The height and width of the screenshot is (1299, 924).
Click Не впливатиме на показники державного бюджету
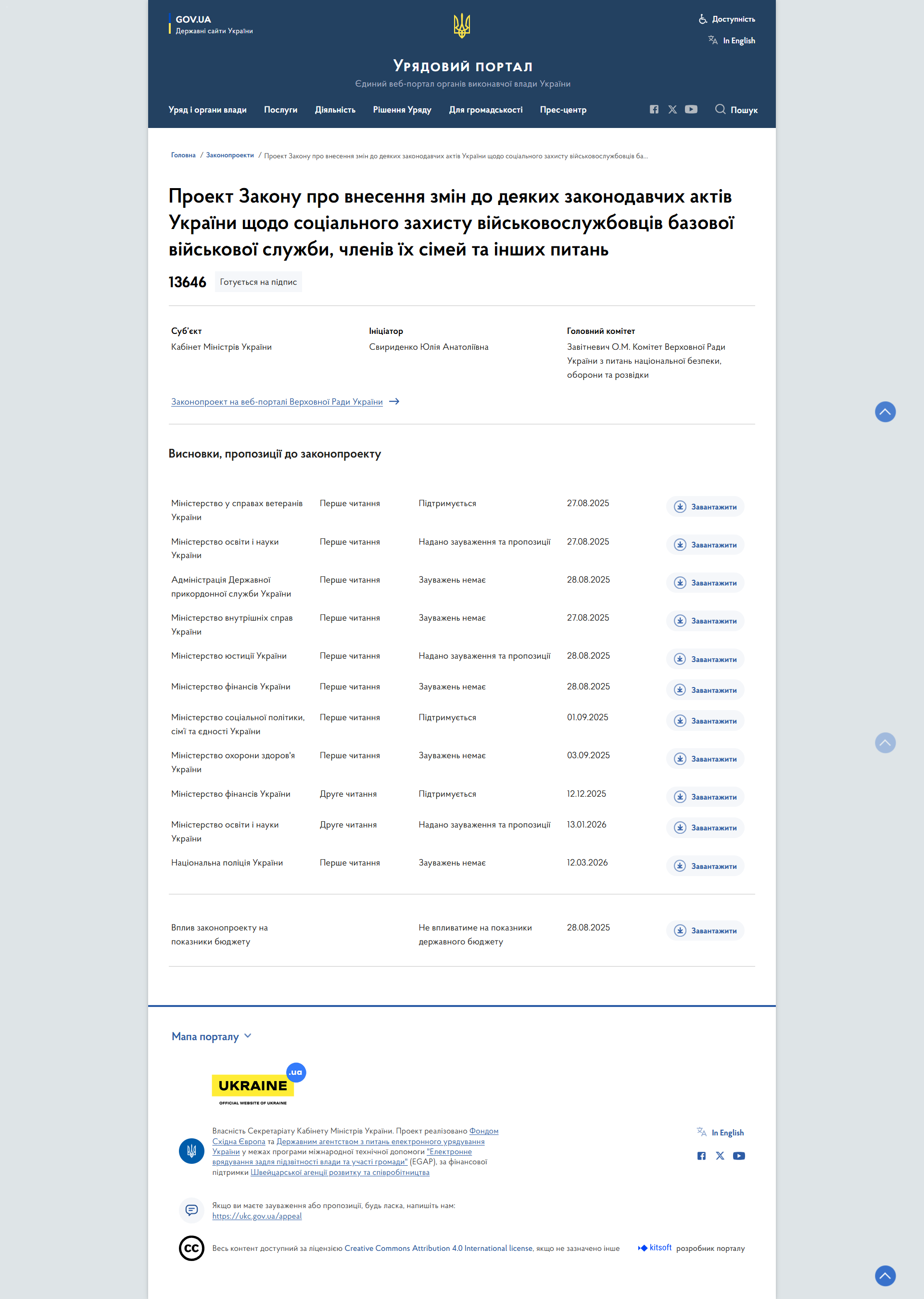point(475,934)
